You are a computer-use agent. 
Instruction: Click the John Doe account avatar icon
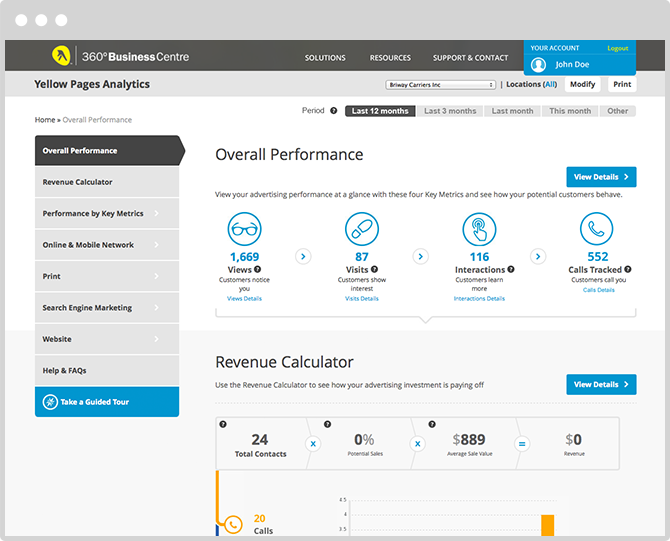(x=538, y=65)
